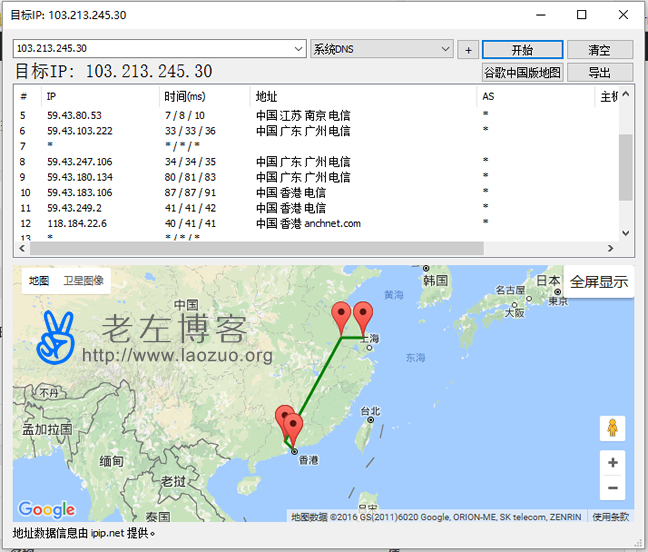
Task: Click the red map marker near Shanghai
Action: [x=364, y=316]
